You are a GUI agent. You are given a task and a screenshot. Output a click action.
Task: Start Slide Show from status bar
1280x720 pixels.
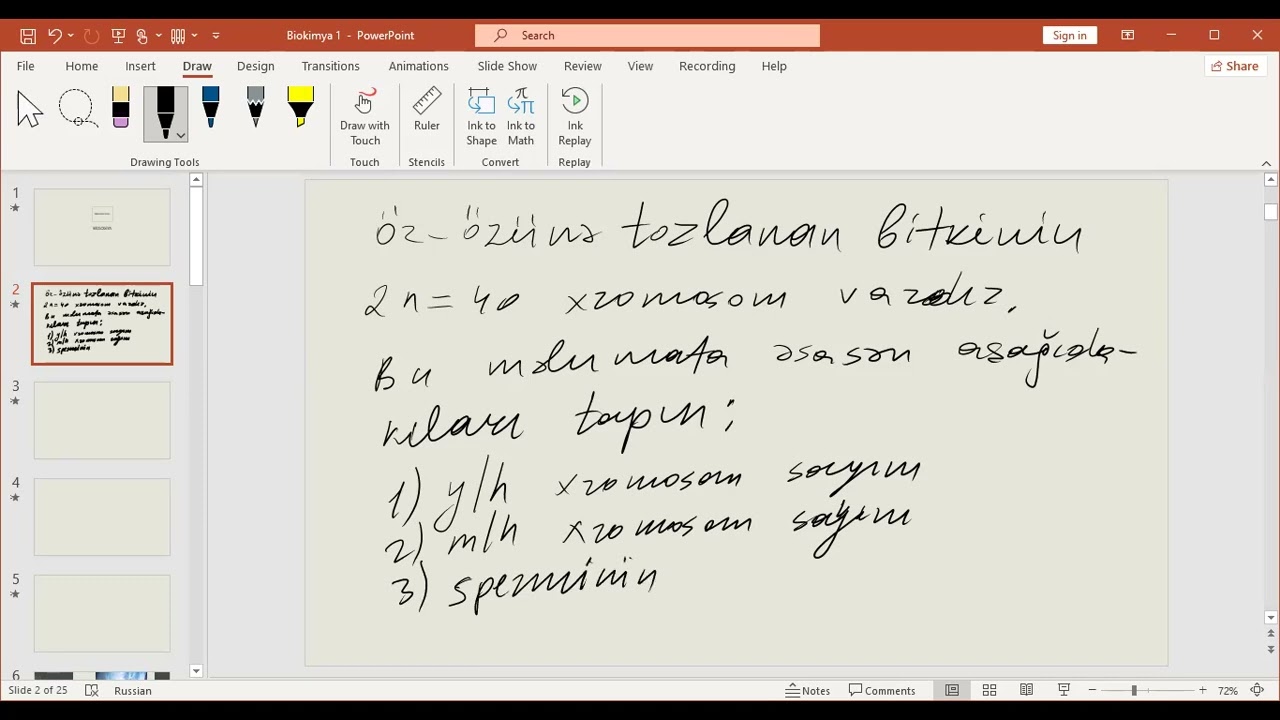point(1063,690)
